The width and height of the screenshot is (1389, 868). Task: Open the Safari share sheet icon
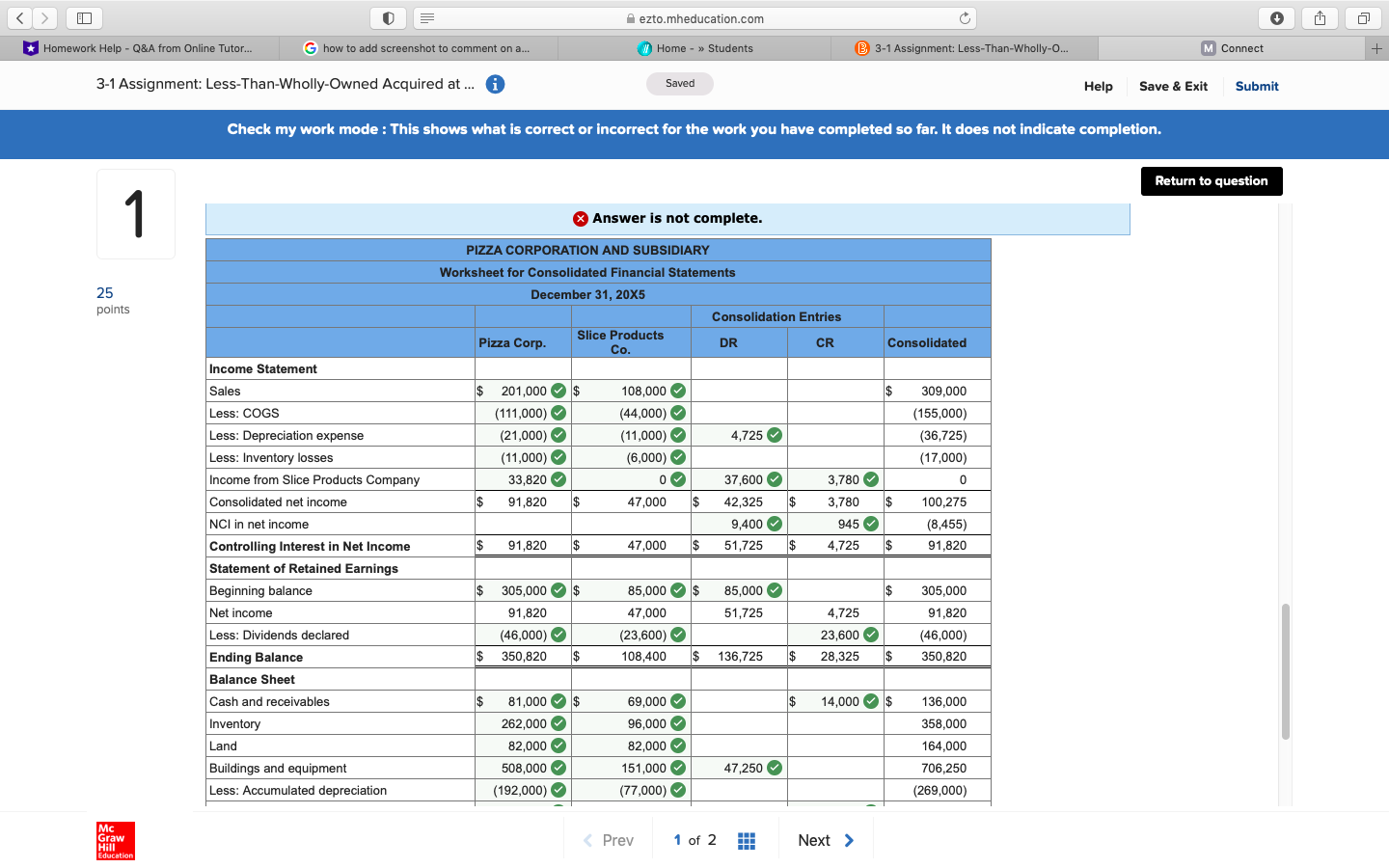pos(1320,16)
